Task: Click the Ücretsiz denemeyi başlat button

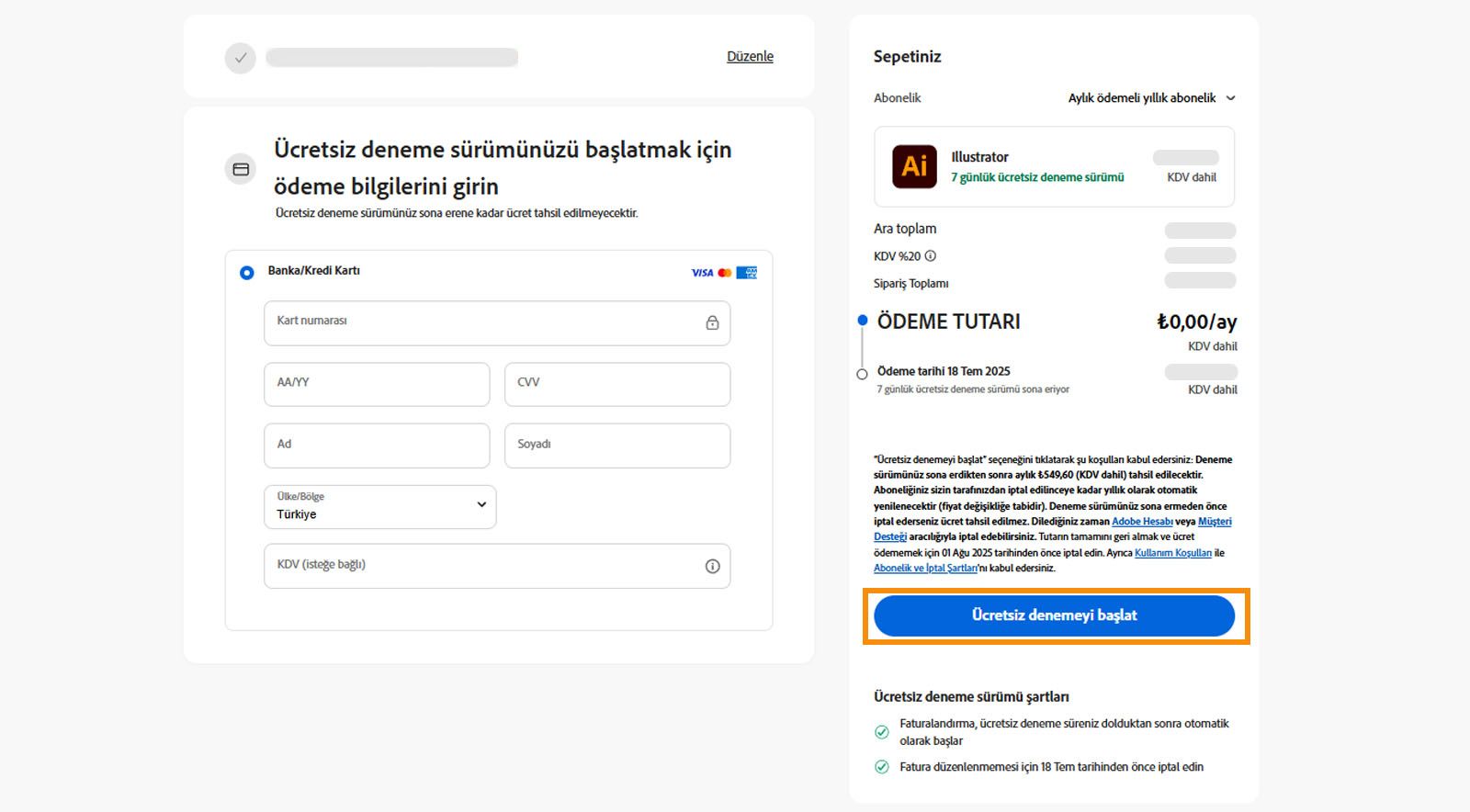Action: coord(1054,615)
